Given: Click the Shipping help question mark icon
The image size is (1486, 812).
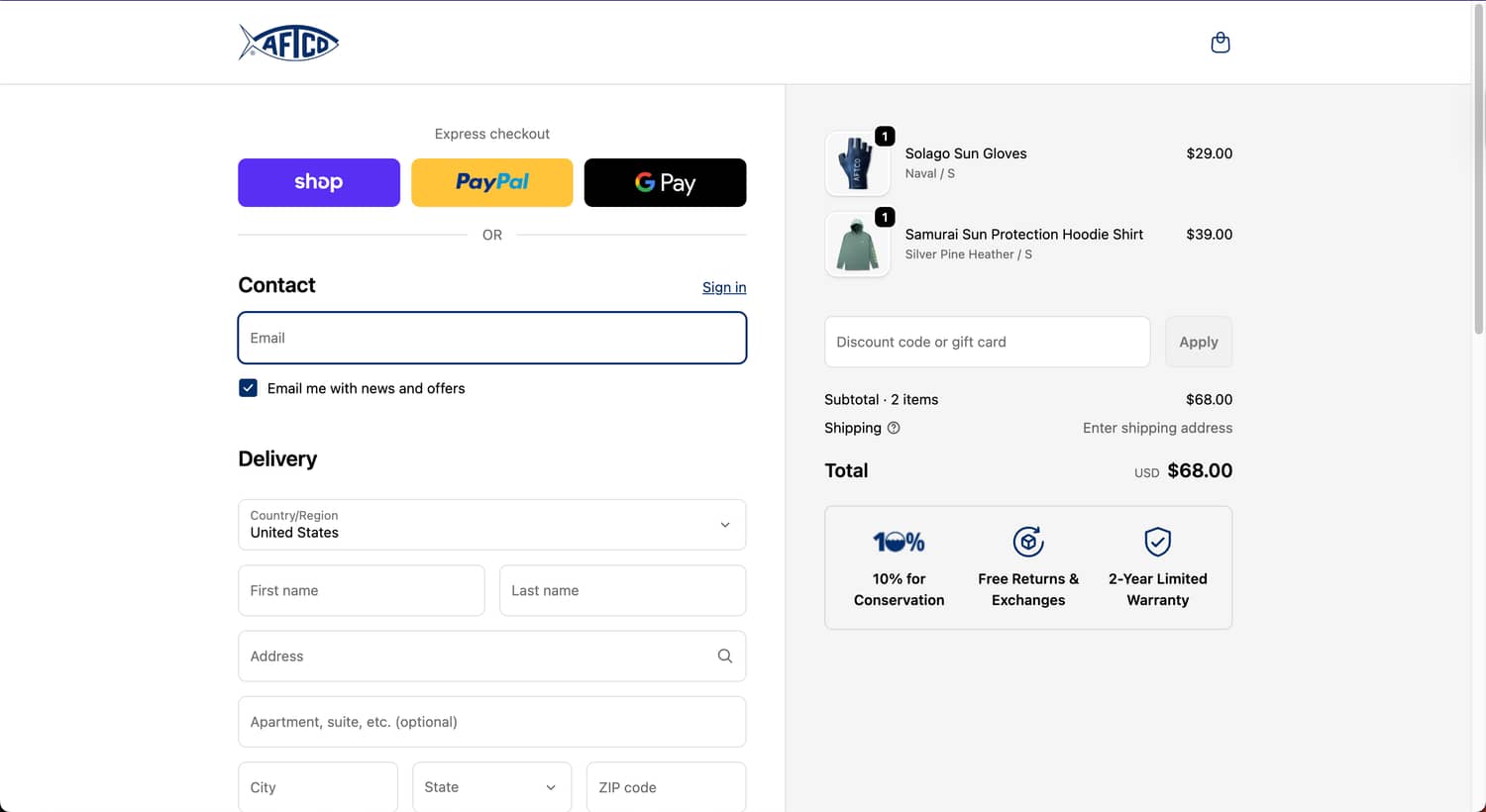Looking at the screenshot, I should click(893, 428).
